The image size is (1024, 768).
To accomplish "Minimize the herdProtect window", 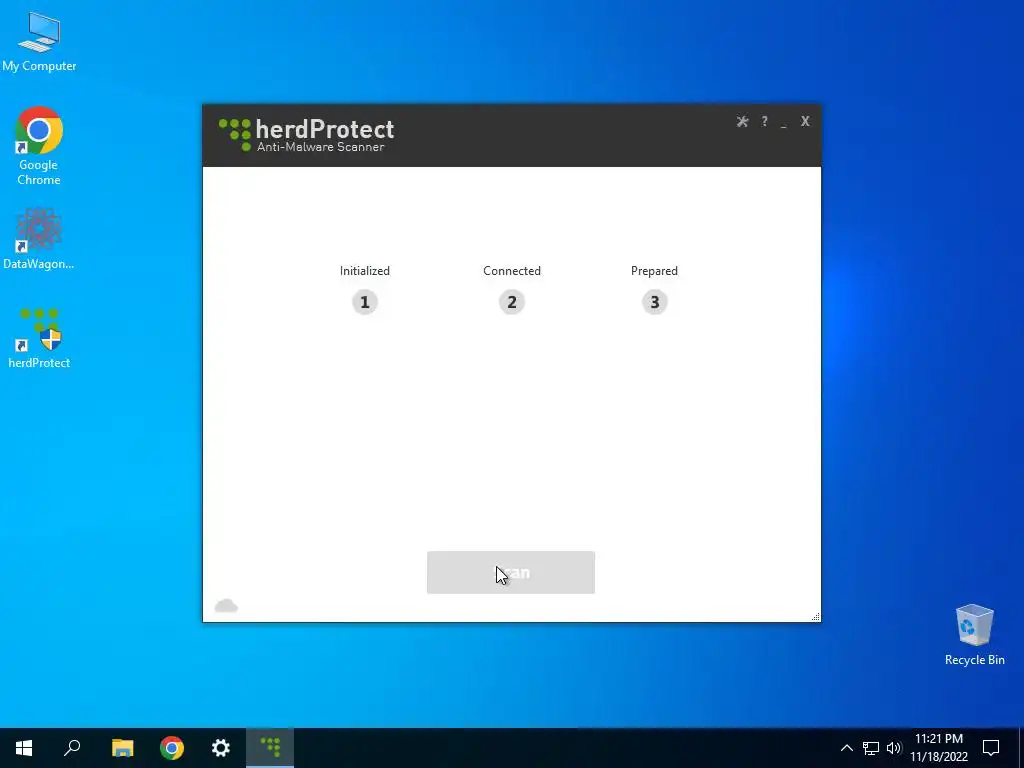I will (784, 123).
